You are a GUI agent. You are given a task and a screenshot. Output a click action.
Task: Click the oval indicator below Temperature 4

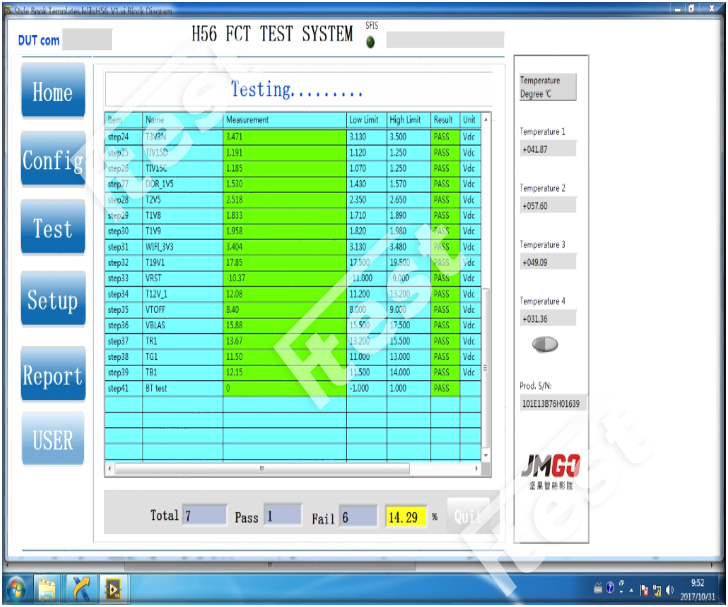[544, 345]
